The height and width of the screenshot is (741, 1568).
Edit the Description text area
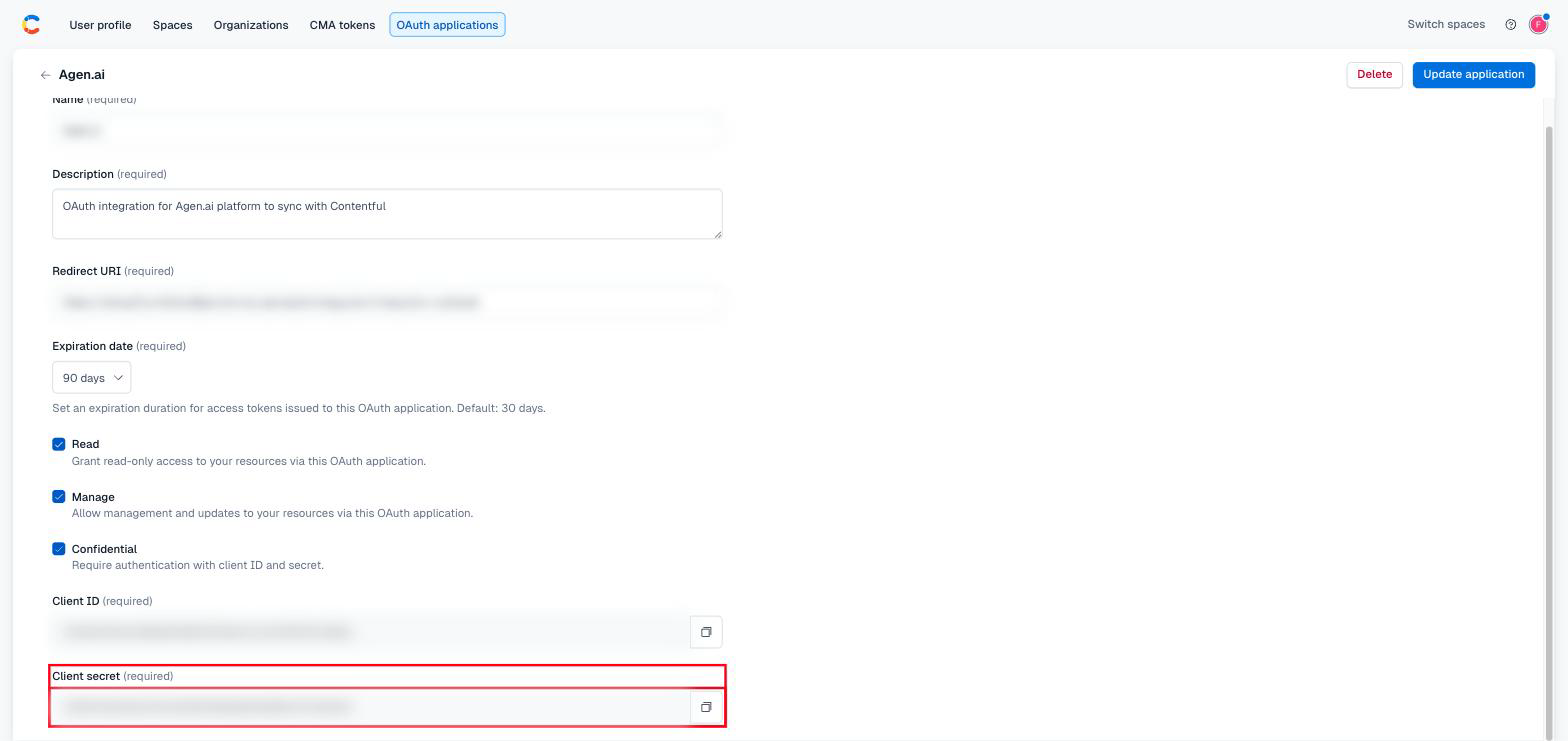point(387,214)
